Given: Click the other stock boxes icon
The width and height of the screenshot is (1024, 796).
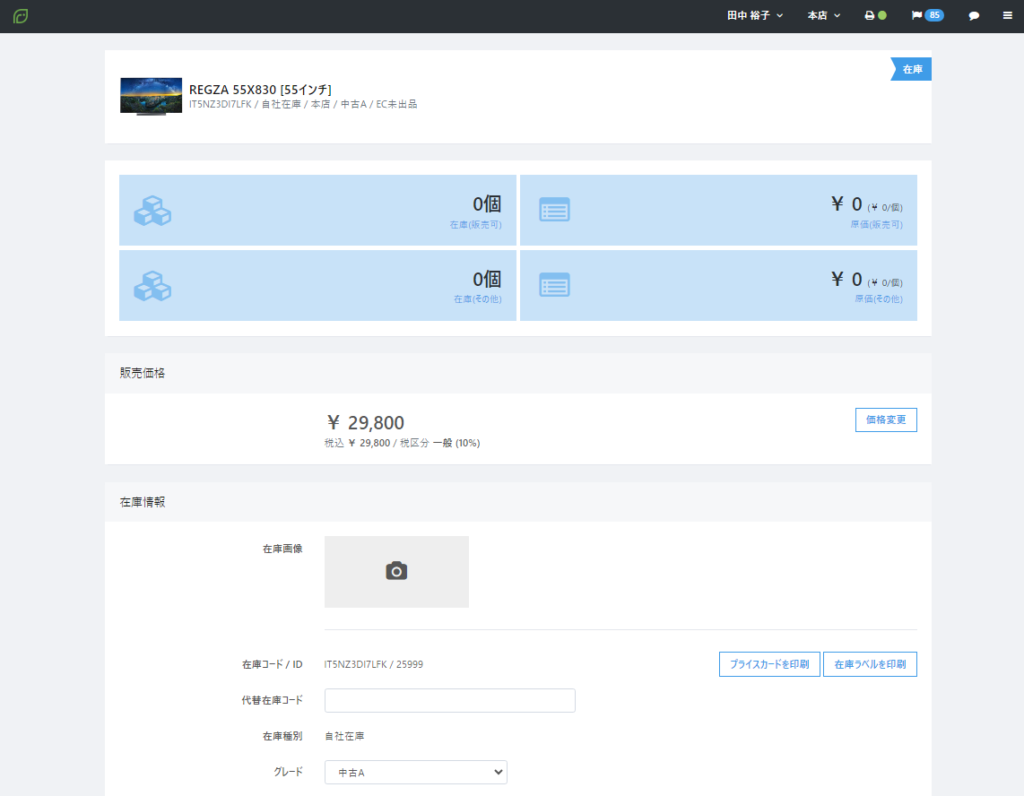Looking at the screenshot, I should 152,286.
